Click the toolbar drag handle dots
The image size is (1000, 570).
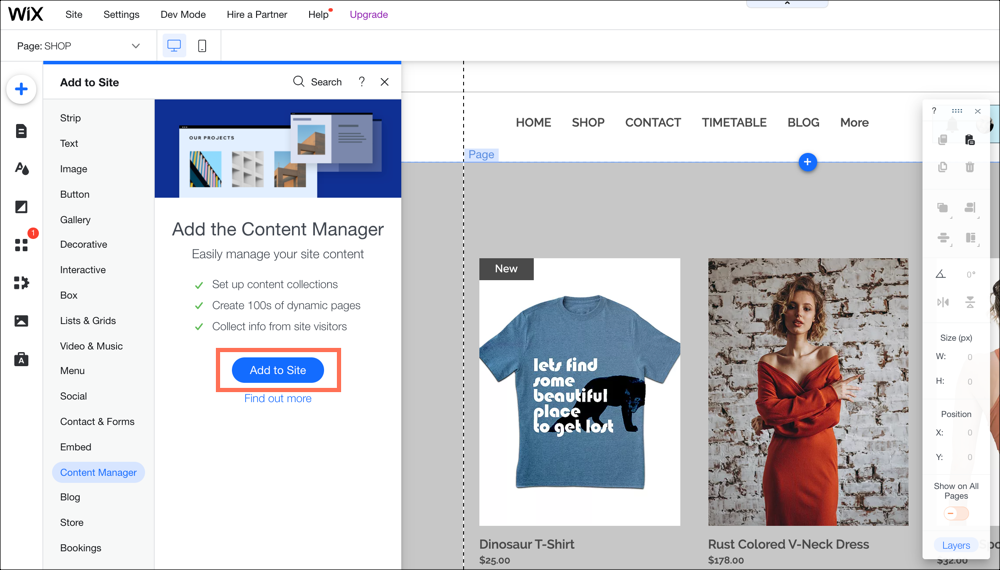tap(957, 111)
